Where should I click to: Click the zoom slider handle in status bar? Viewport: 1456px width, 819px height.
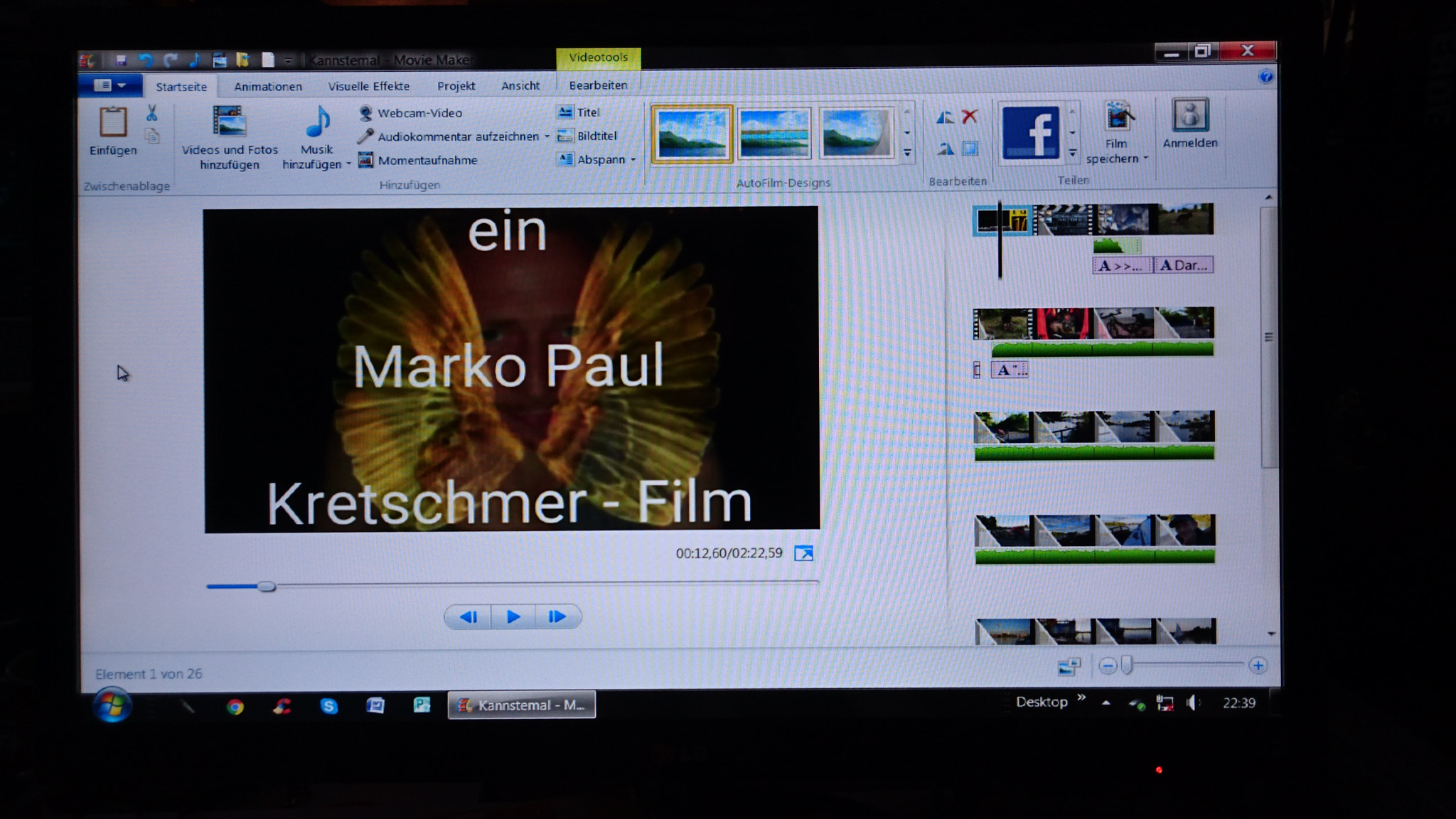pos(1127,666)
